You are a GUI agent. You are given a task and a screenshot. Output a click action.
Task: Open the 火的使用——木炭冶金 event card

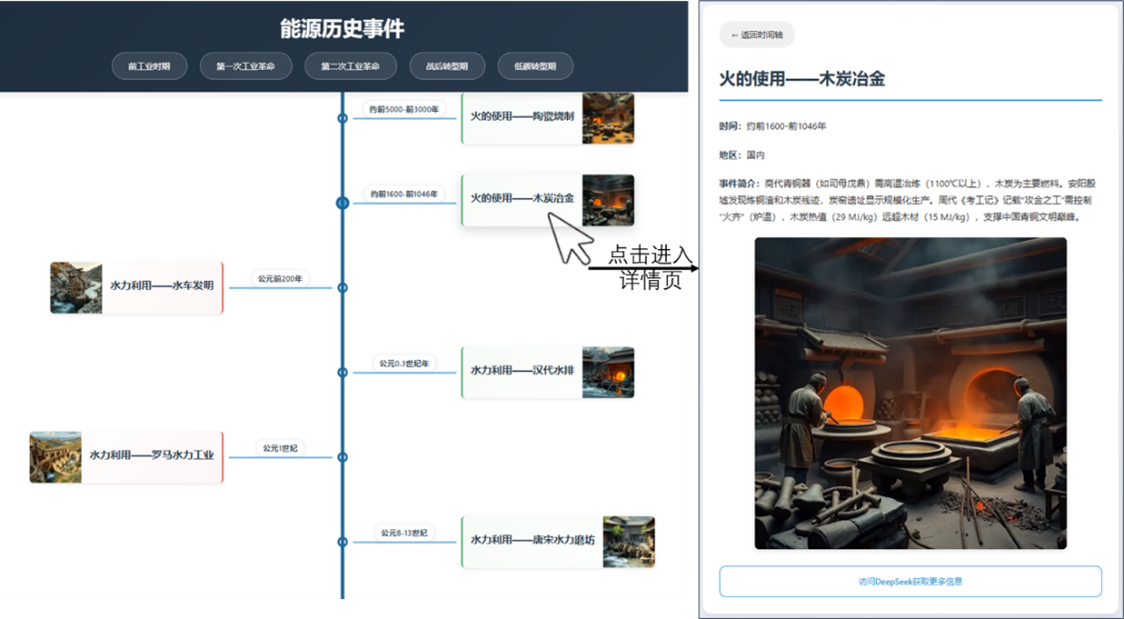(x=522, y=199)
